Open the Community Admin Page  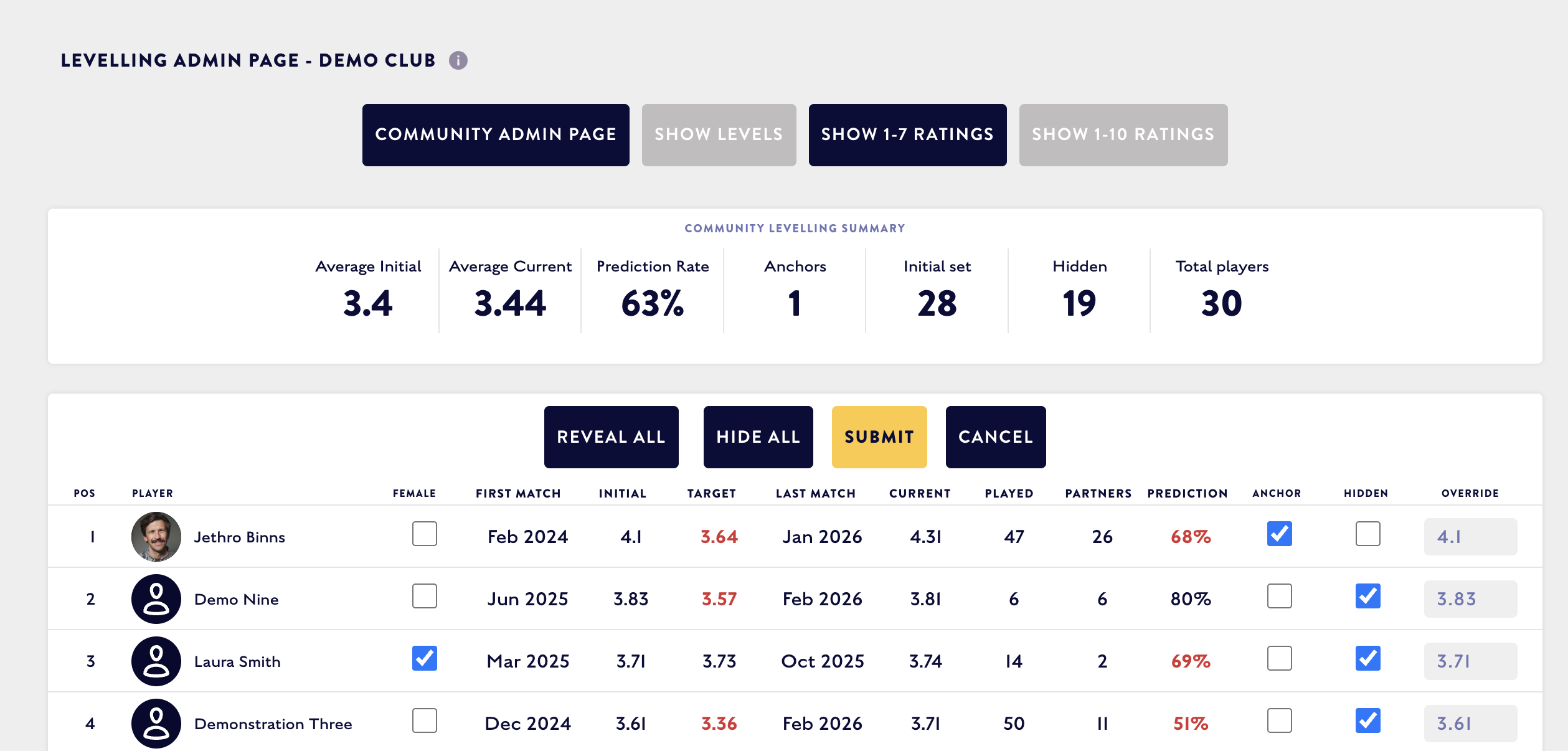coord(496,135)
